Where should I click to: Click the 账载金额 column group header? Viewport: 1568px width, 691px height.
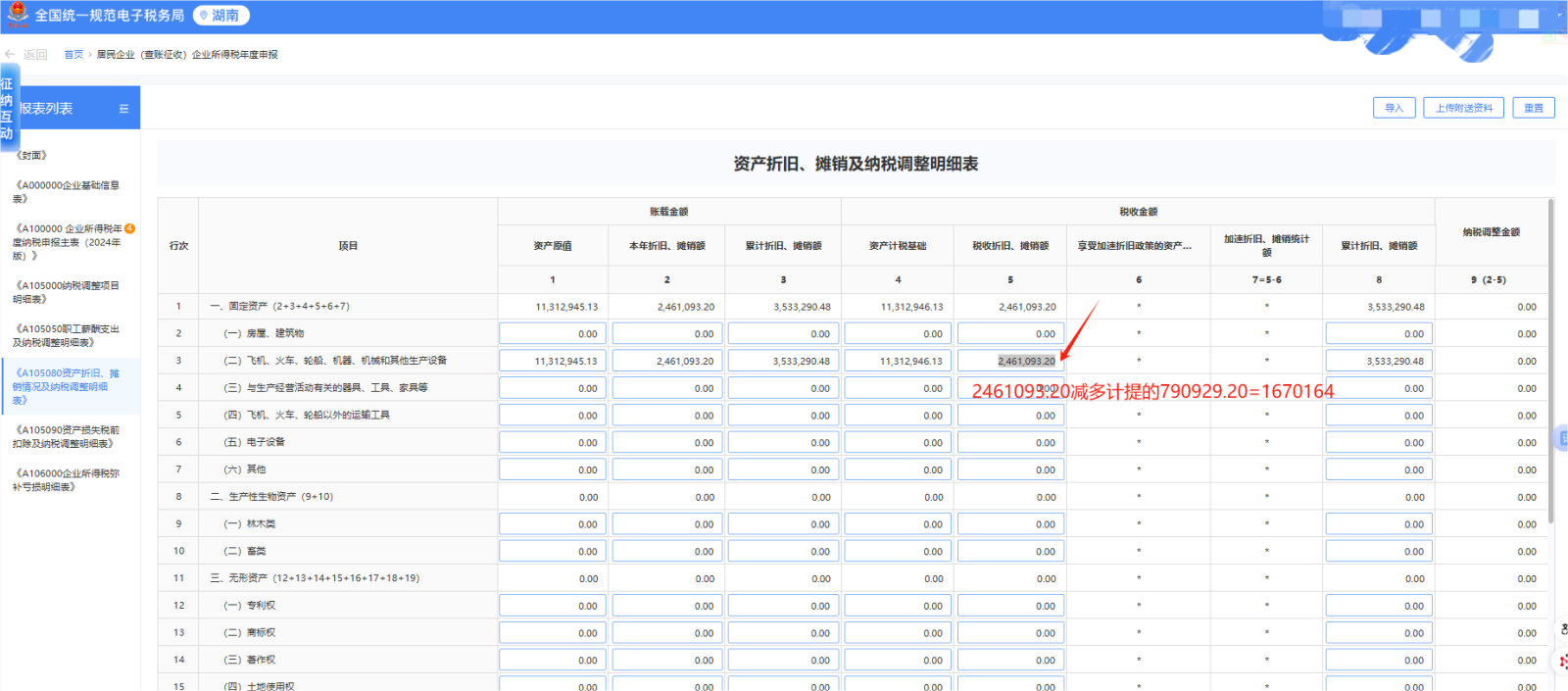(x=668, y=212)
